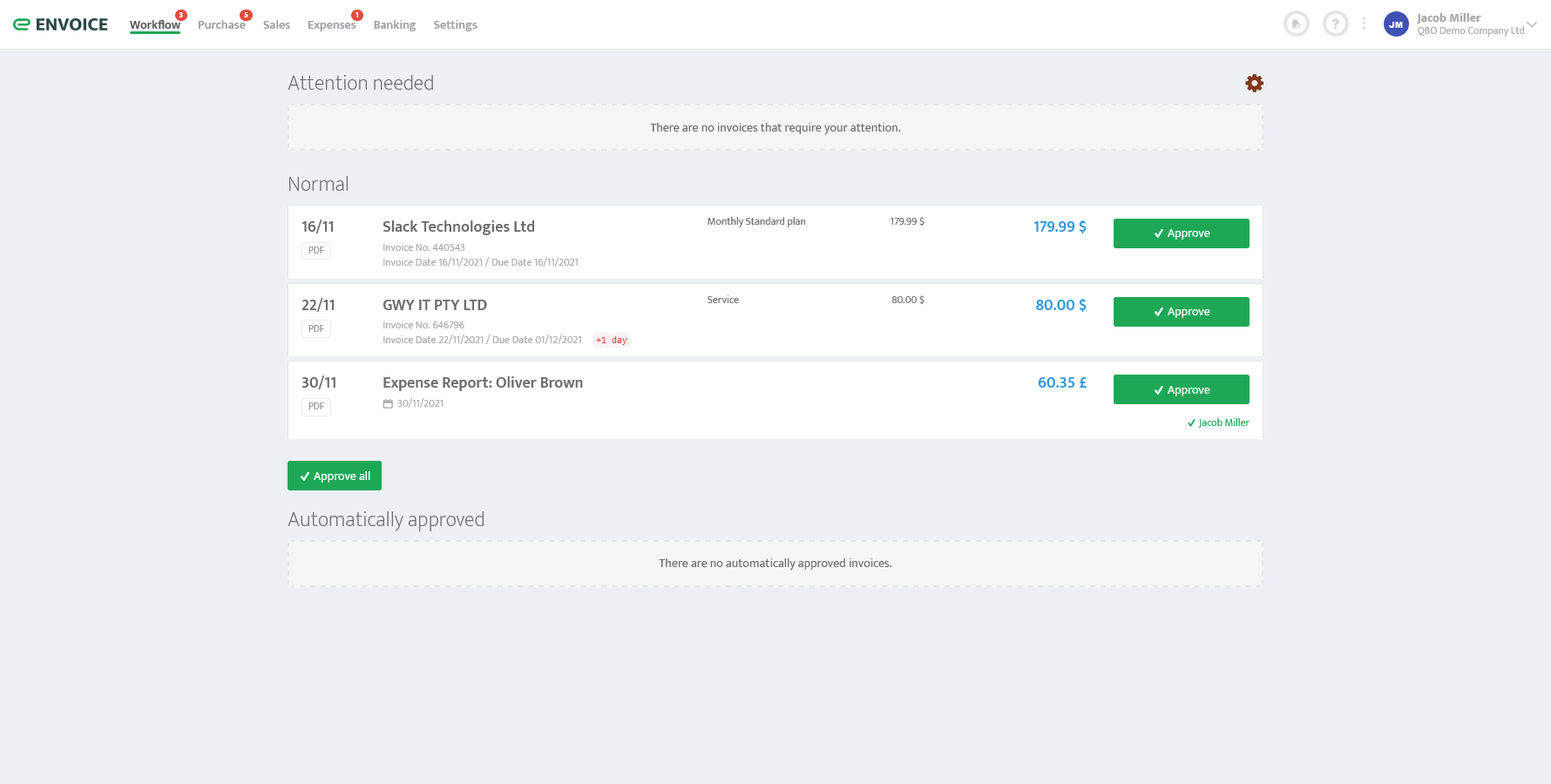Switch to the Expenses tab

tap(331, 25)
